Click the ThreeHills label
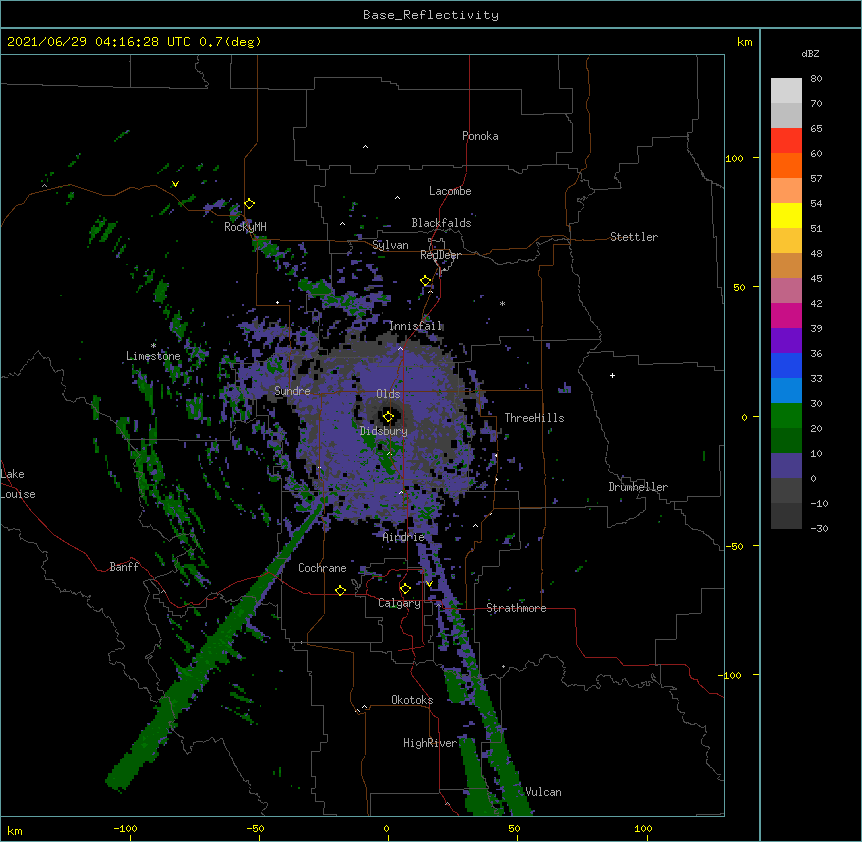The width and height of the screenshot is (862, 842). click(534, 418)
